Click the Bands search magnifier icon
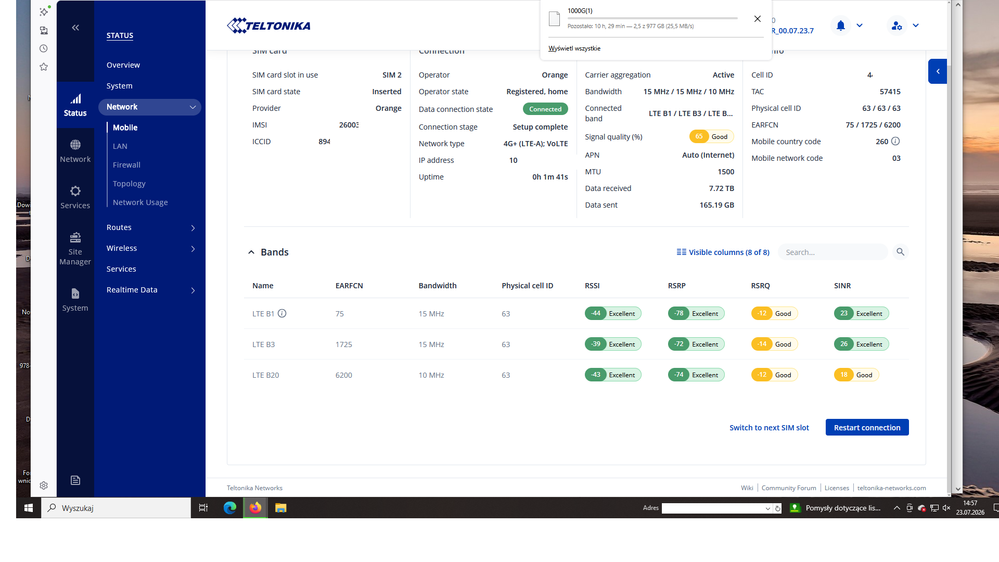 tap(900, 252)
